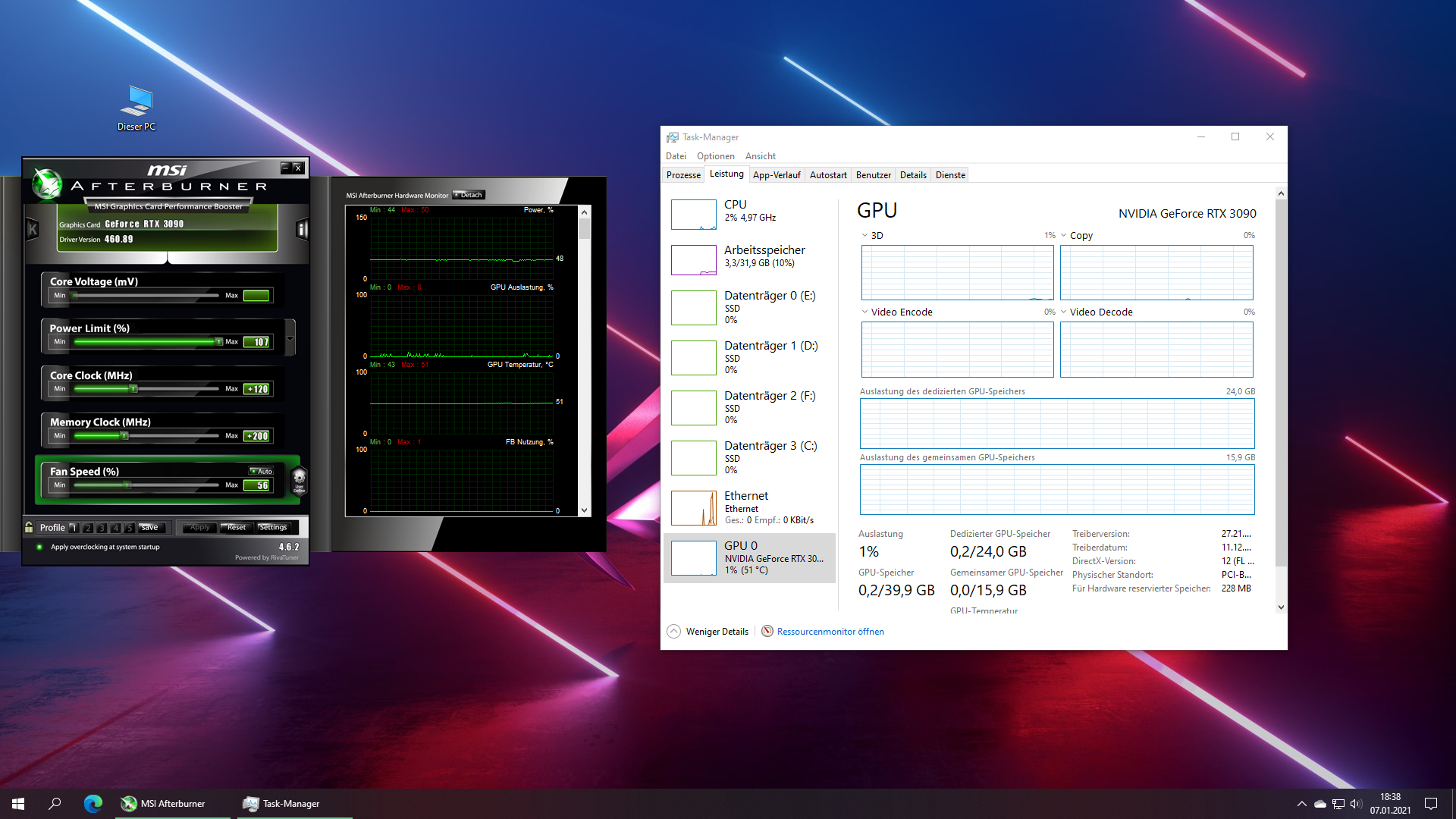Open the 3D graph engine dropdown
The image size is (1456, 819).
click(x=864, y=235)
